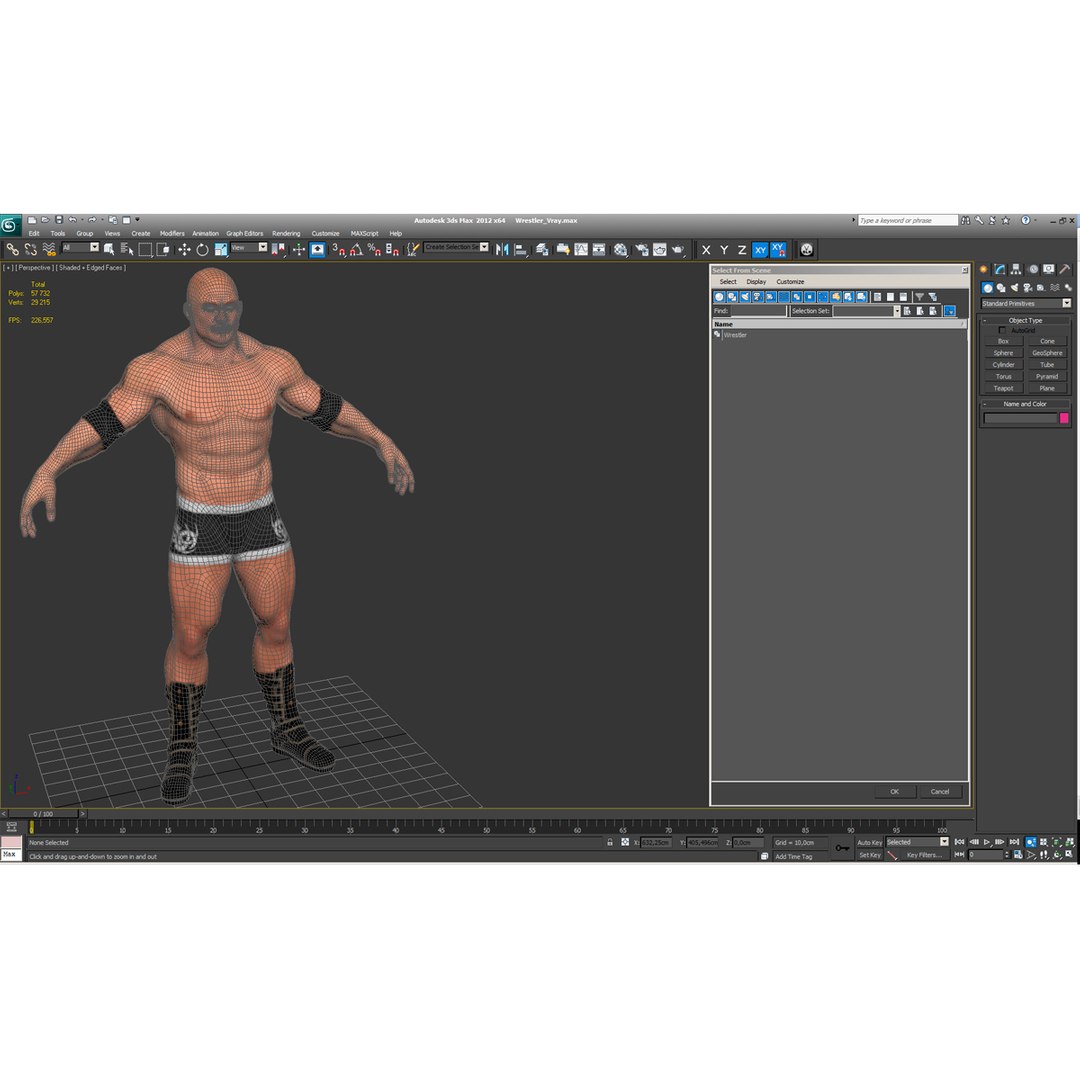Click the Undo arrow in quick access toolbar

(72, 220)
